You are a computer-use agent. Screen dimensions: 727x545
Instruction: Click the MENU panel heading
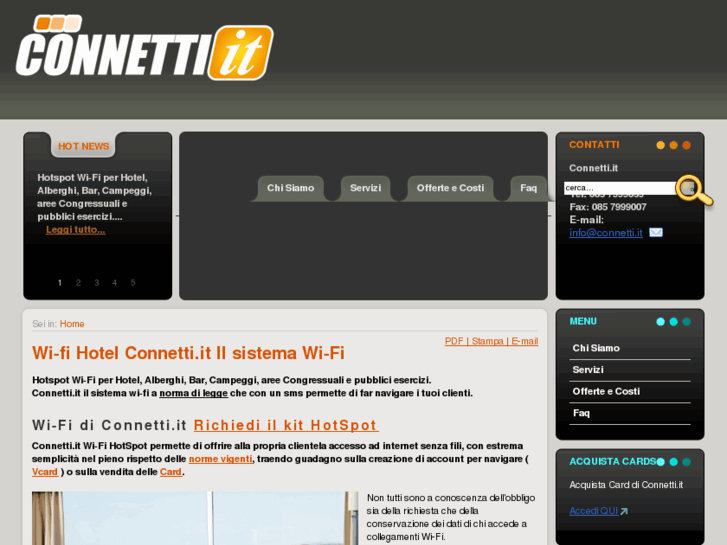tap(583, 321)
